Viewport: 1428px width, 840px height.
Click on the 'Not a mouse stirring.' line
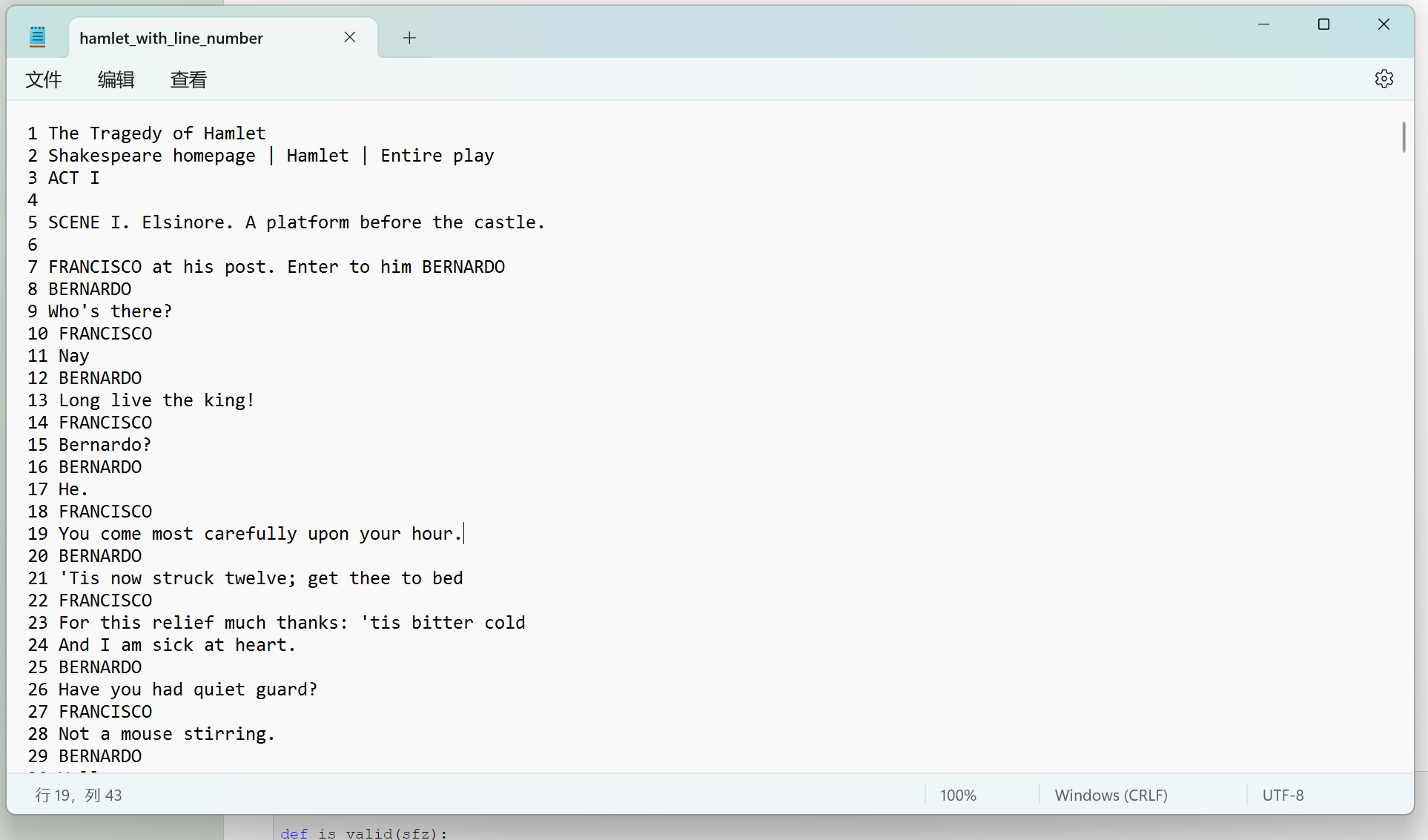coord(167,734)
